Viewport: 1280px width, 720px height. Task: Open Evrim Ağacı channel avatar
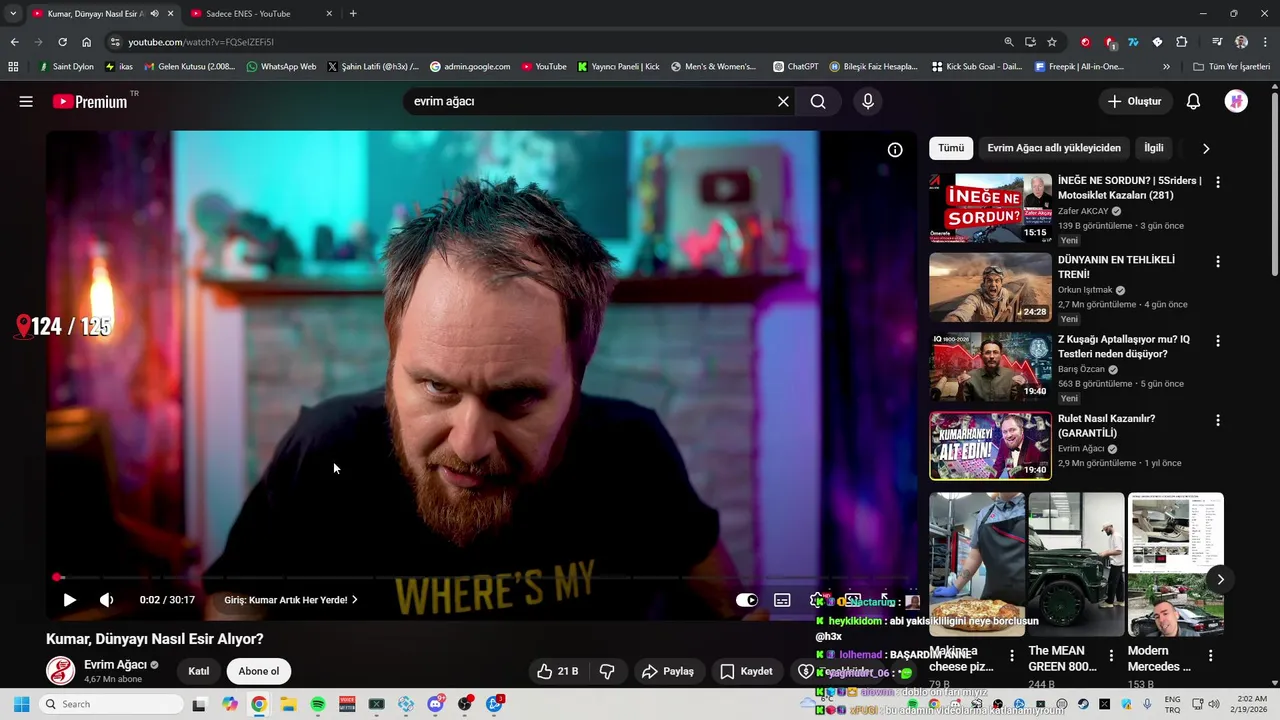point(60,671)
